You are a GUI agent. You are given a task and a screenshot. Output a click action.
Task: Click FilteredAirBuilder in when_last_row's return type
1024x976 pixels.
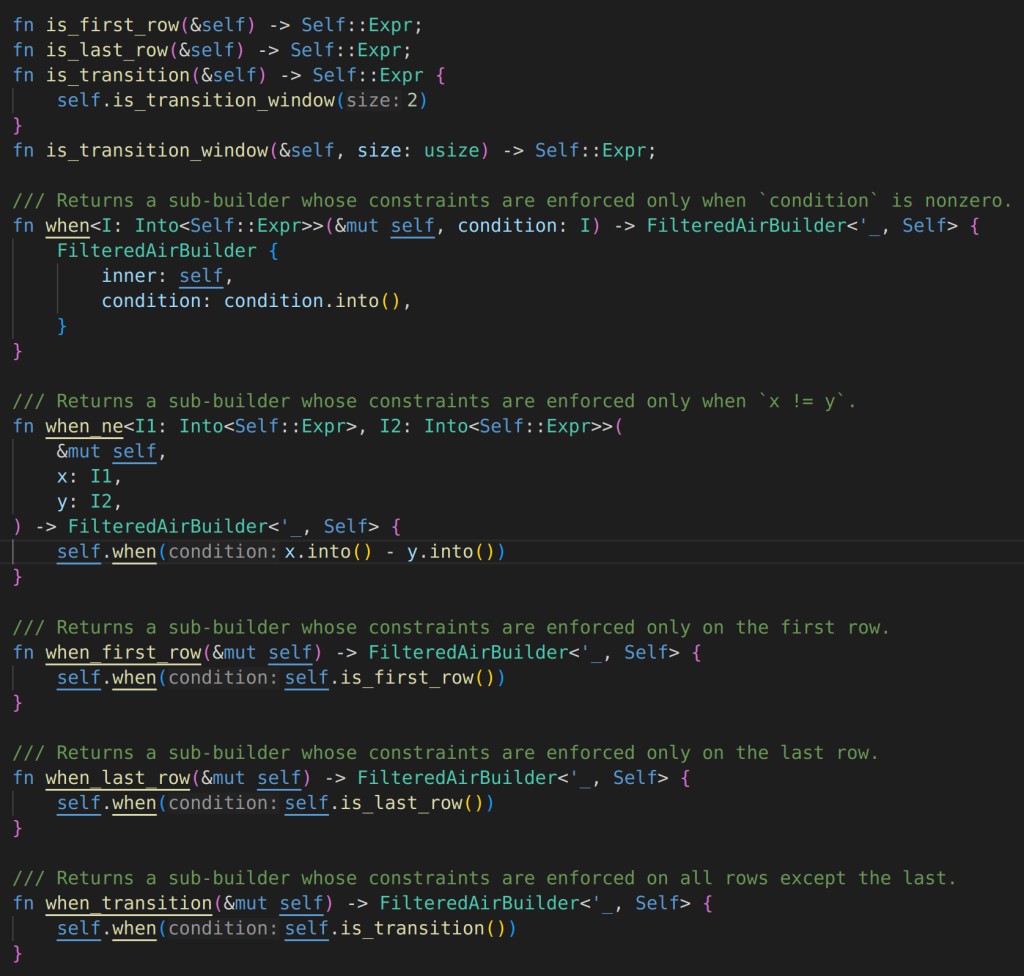(x=457, y=778)
